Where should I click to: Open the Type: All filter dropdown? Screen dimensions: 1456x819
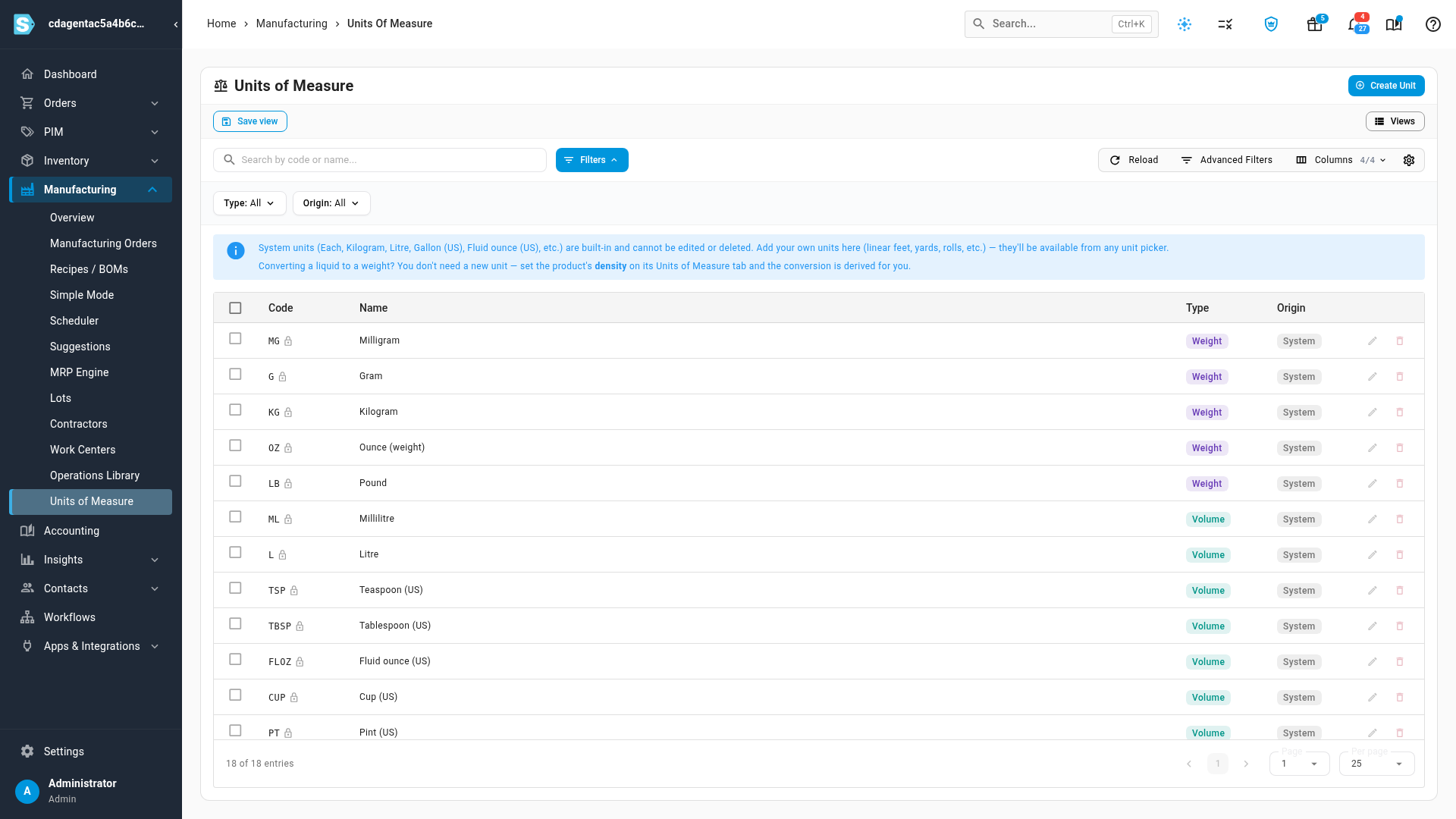[x=249, y=203]
